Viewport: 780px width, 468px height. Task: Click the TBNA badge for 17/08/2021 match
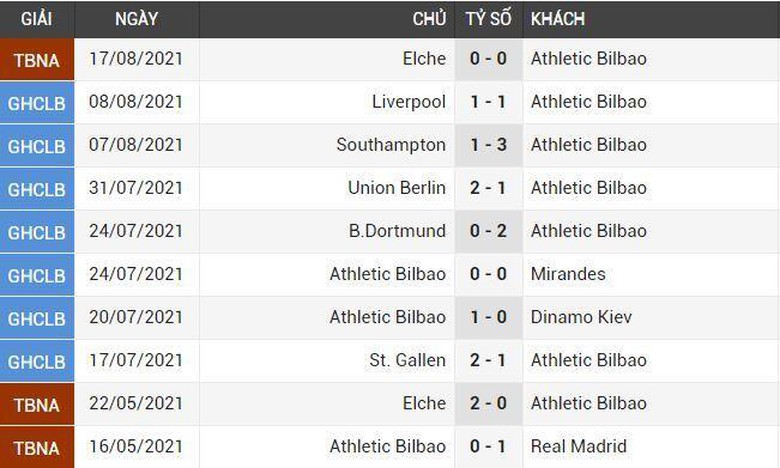pos(37,60)
